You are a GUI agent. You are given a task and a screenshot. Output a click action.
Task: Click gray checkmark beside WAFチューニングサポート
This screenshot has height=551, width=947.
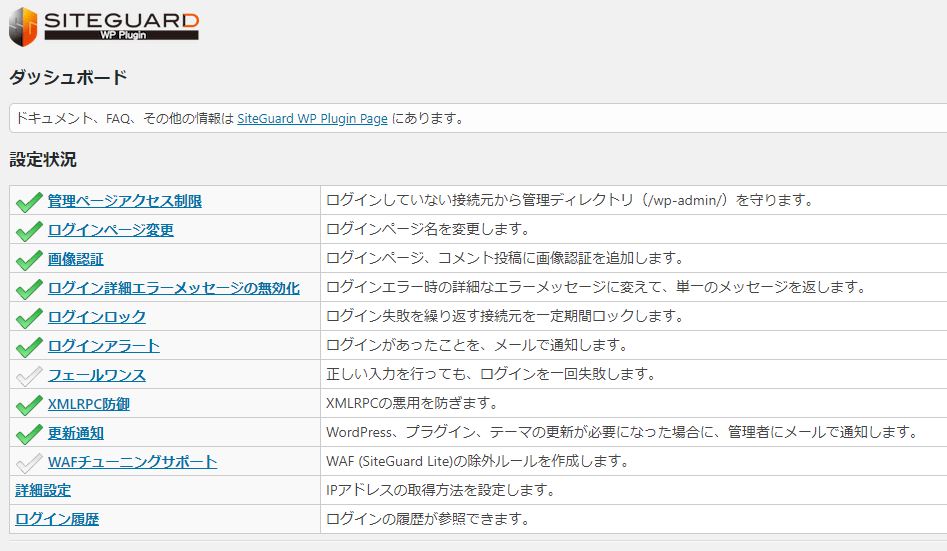point(29,463)
